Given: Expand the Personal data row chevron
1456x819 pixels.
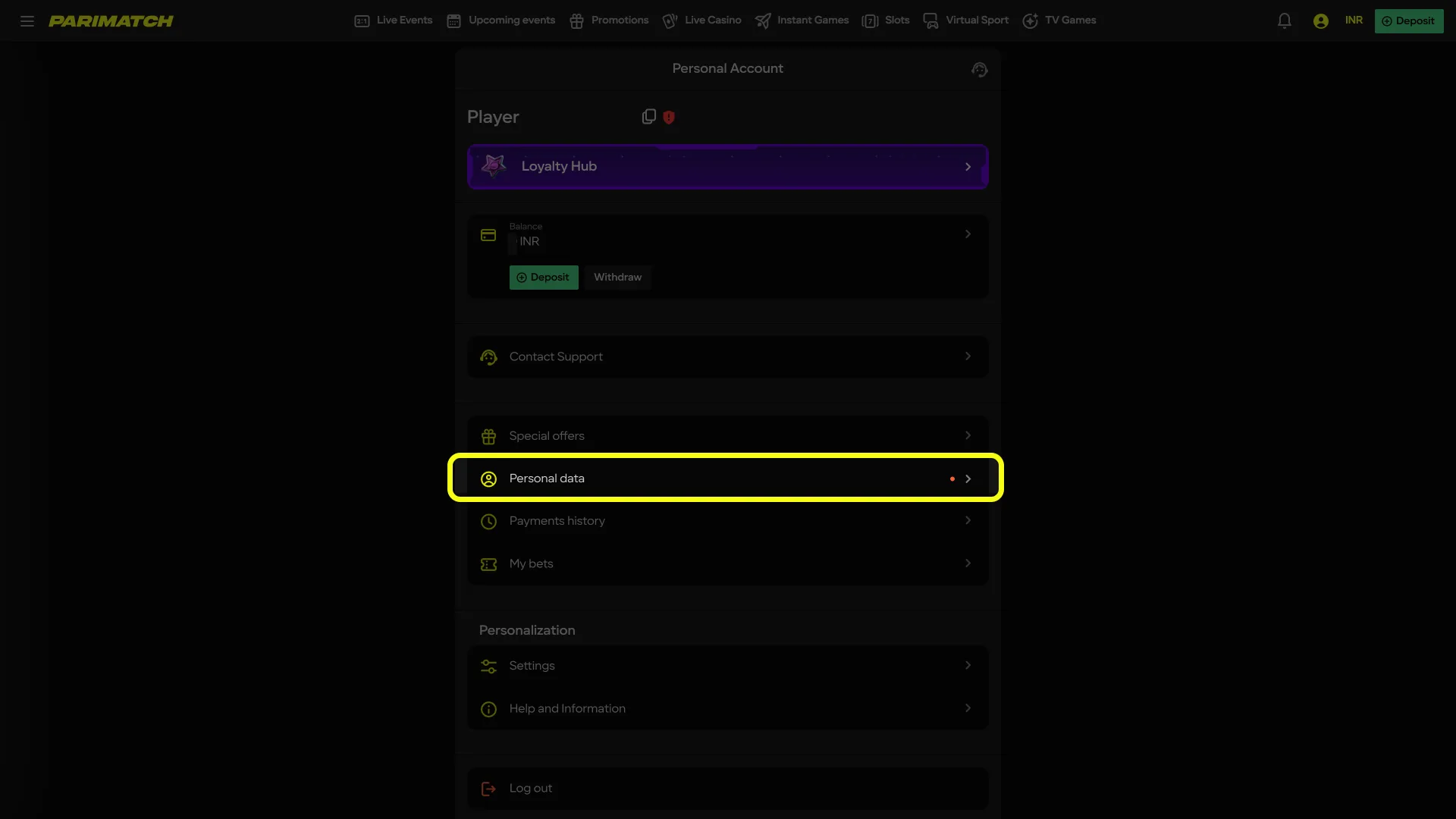Looking at the screenshot, I should (967, 479).
